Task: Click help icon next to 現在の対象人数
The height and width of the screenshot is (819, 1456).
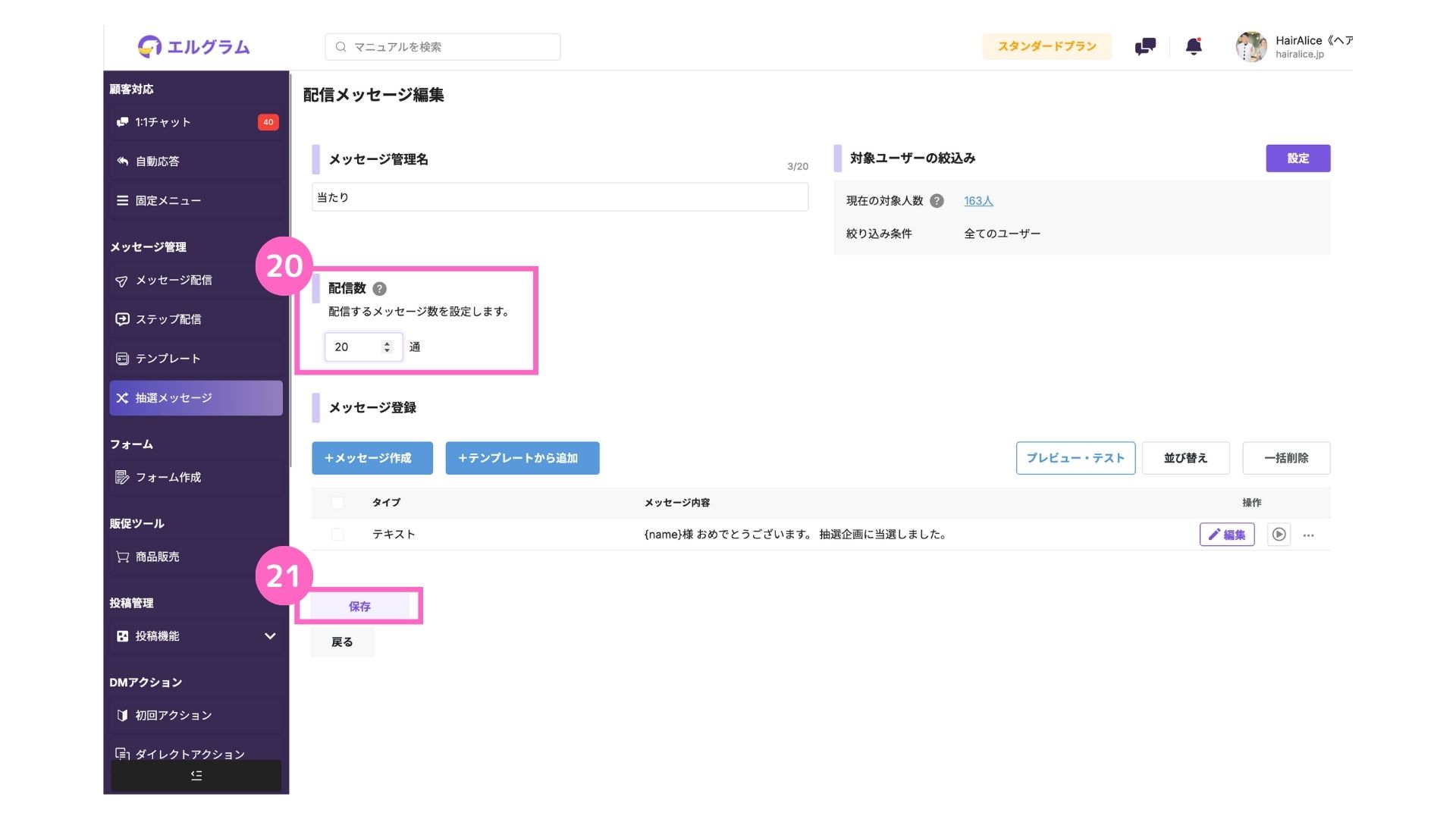Action: pyautogui.click(x=937, y=201)
